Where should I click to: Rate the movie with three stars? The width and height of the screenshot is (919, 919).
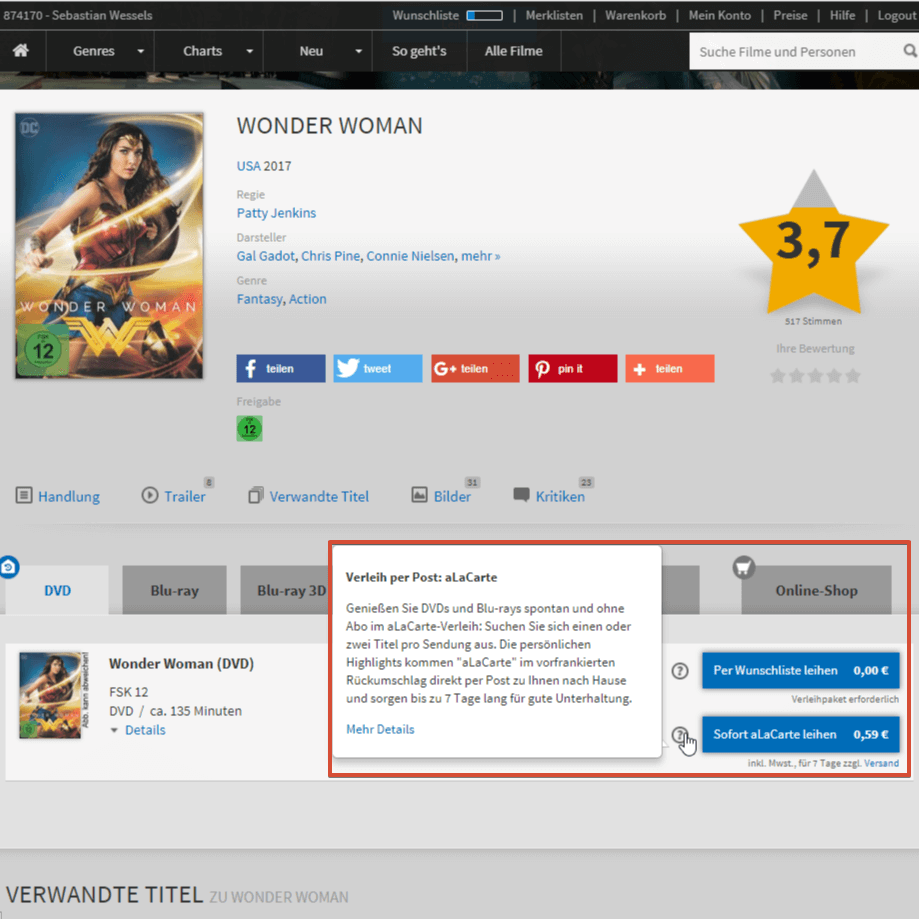815,376
